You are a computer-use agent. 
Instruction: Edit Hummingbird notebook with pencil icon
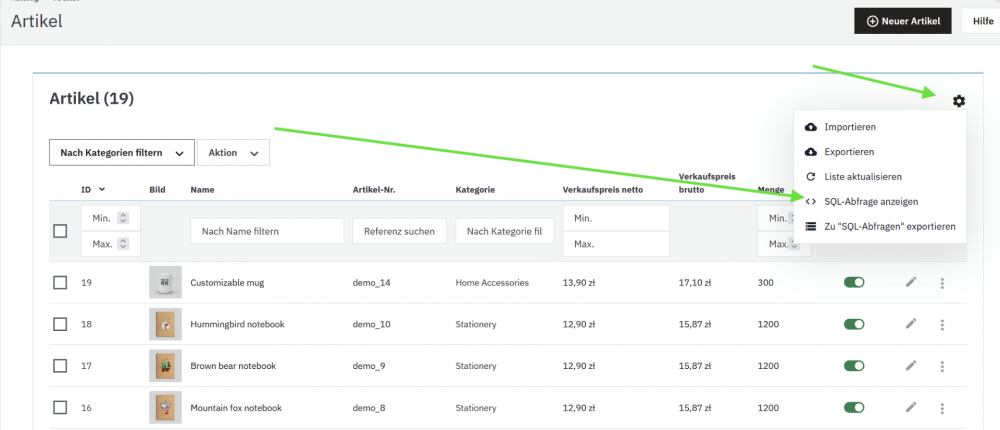point(911,324)
